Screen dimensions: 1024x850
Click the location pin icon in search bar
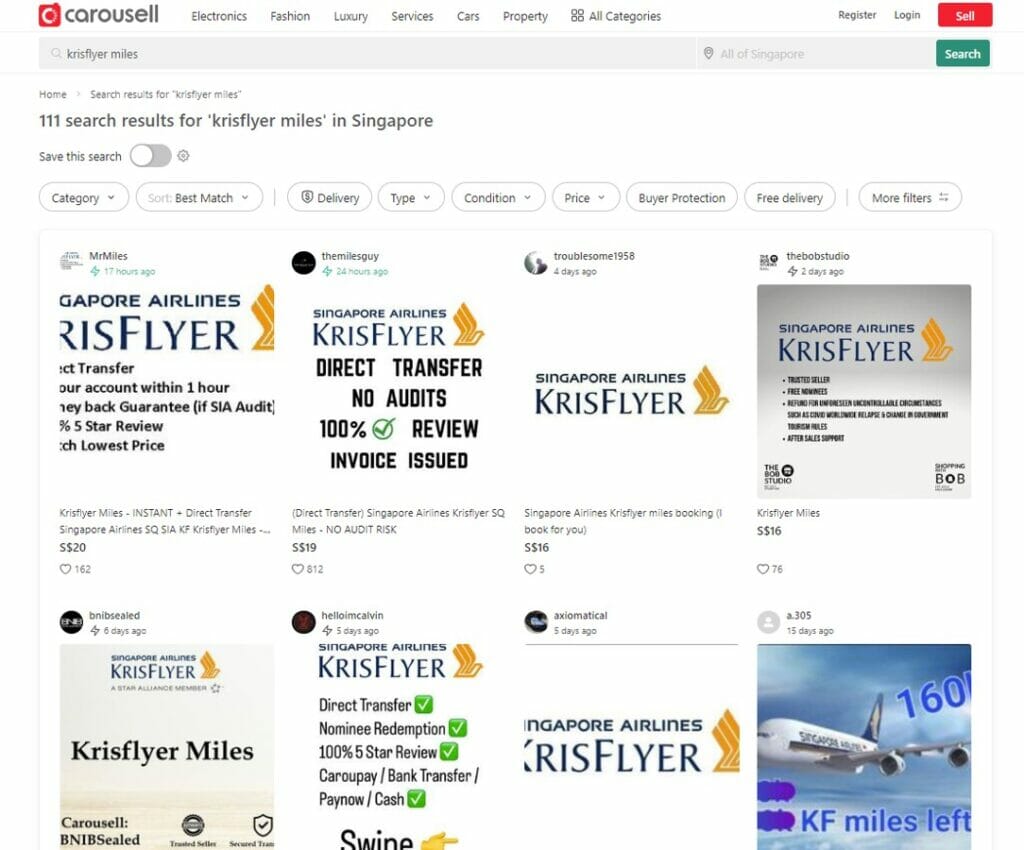708,54
